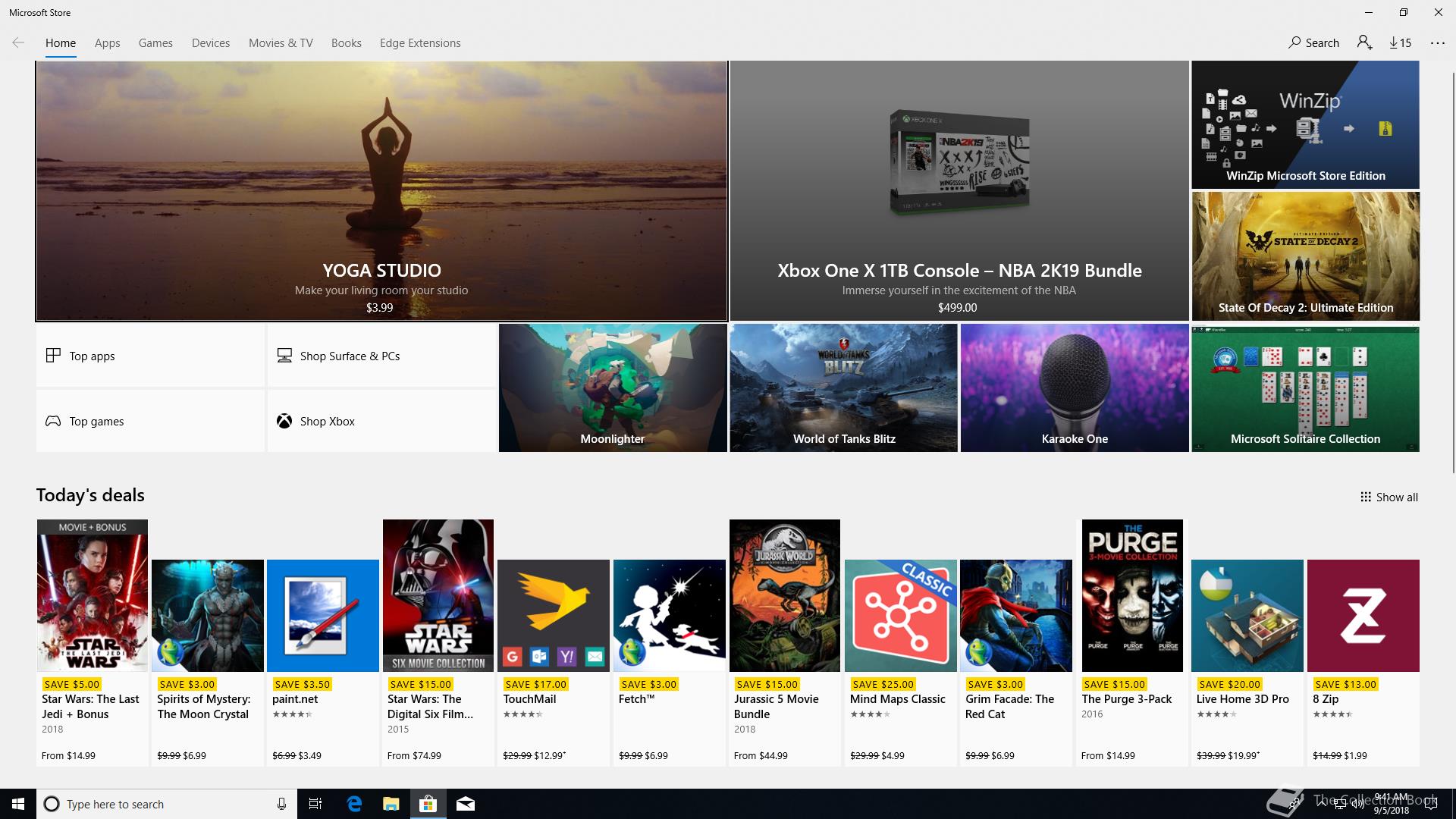Click the Cortana microphone icon

tap(281, 804)
